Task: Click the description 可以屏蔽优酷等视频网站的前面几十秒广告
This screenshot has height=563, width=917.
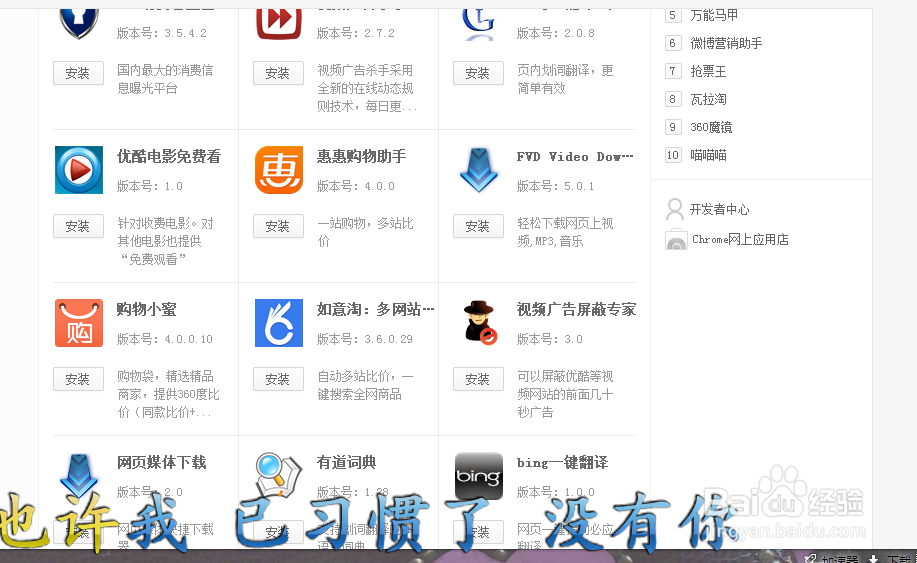Action: coord(565,394)
